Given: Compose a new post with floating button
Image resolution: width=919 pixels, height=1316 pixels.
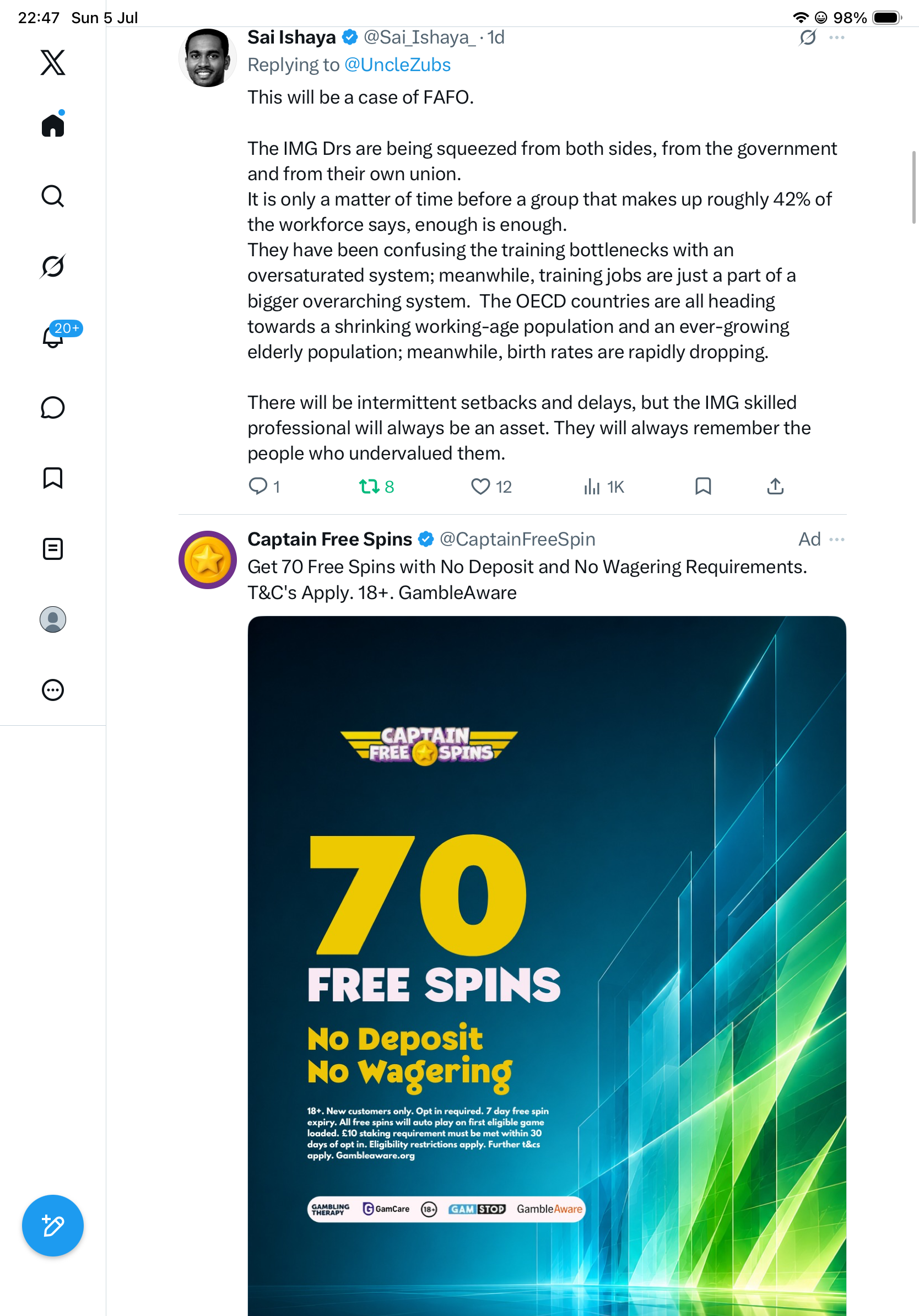Looking at the screenshot, I should [53, 1226].
